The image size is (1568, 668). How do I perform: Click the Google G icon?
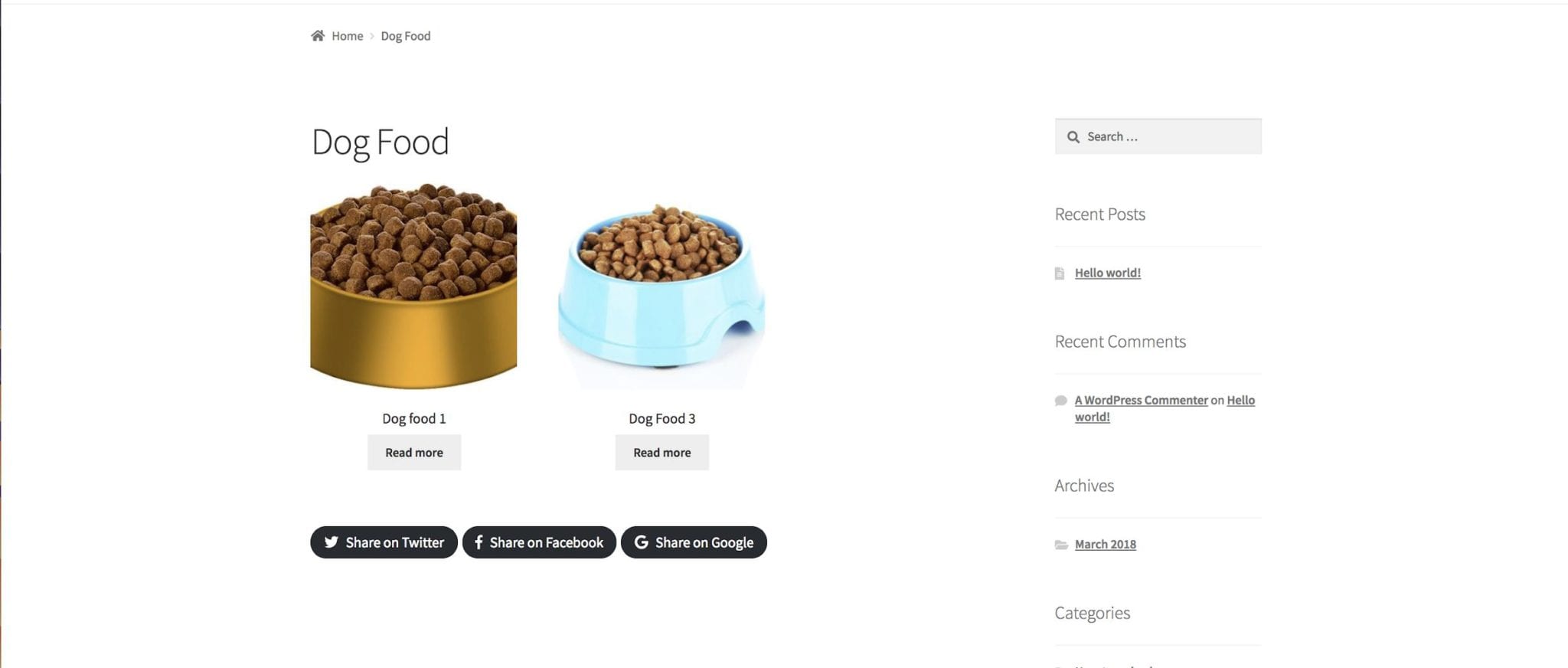[x=641, y=542]
